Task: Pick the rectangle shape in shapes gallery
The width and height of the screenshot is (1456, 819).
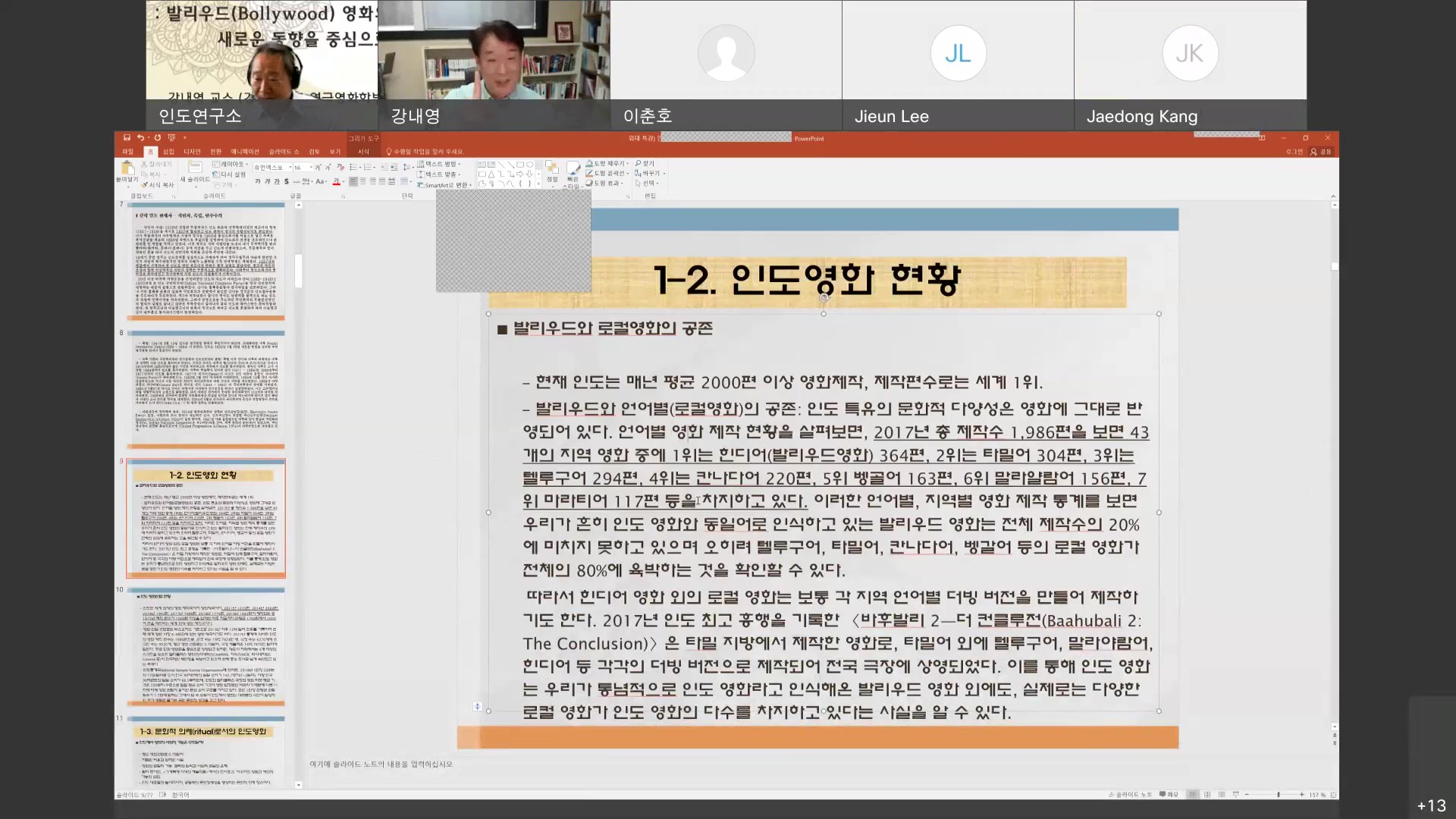Action: (x=520, y=165)
